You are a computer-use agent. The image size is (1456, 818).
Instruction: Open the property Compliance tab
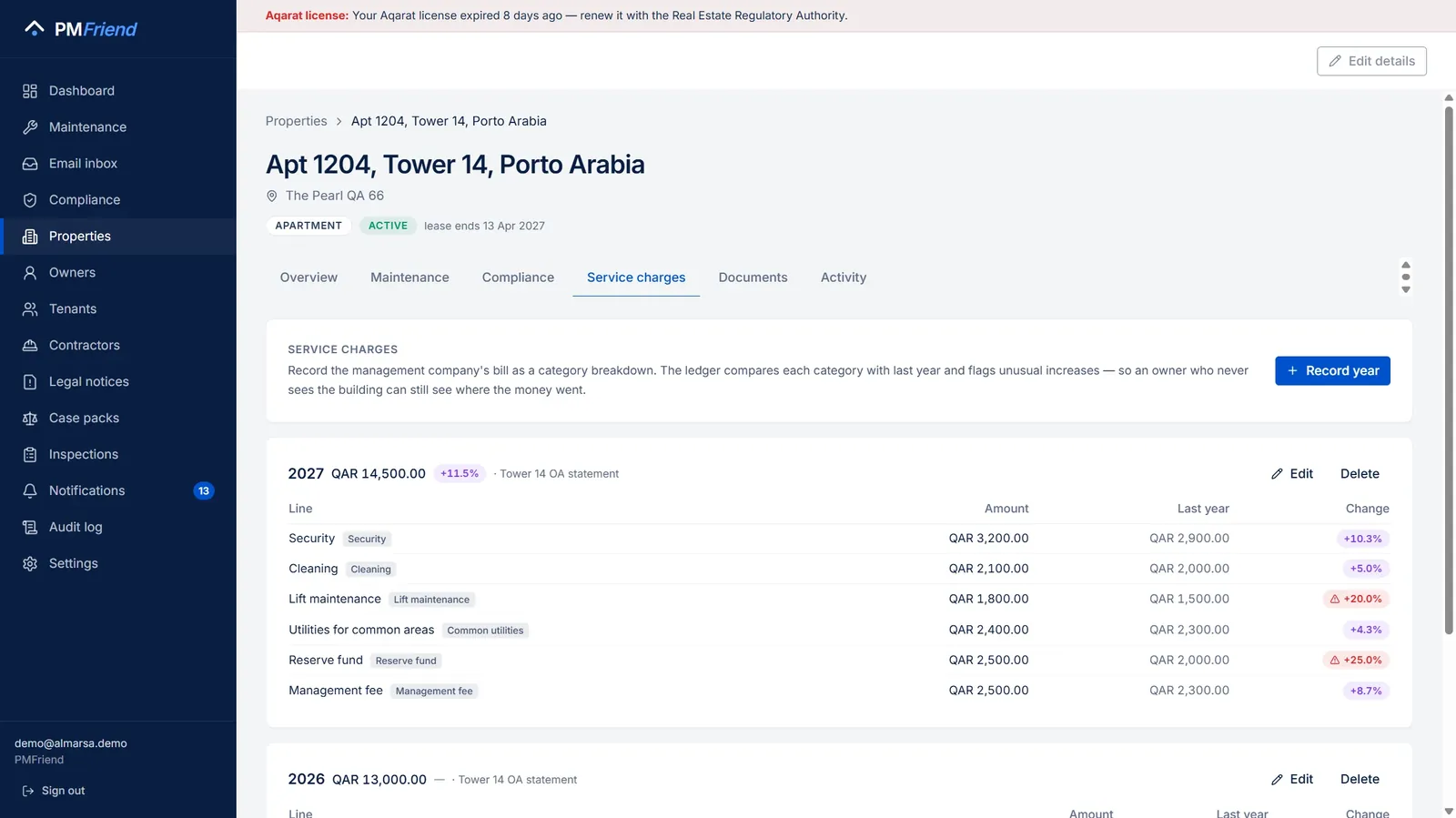pyautogui.click(x=518, y=278)
